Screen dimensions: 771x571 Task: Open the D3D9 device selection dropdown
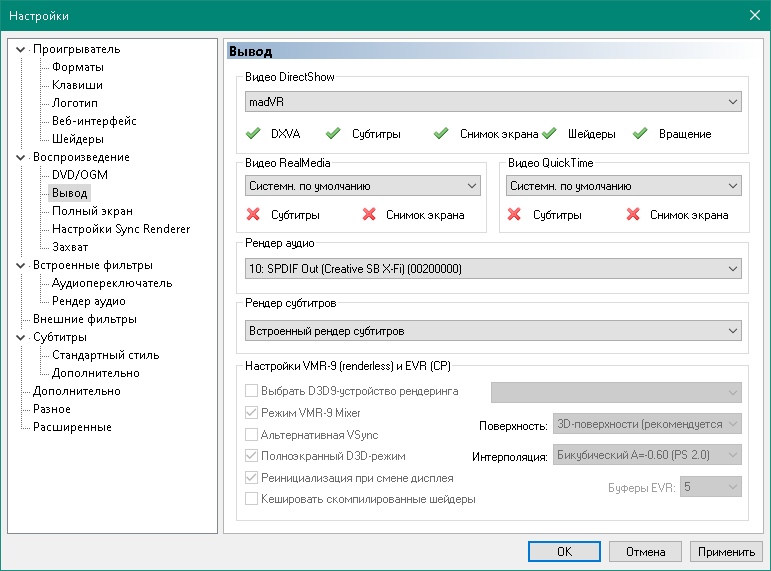[616, 392]
